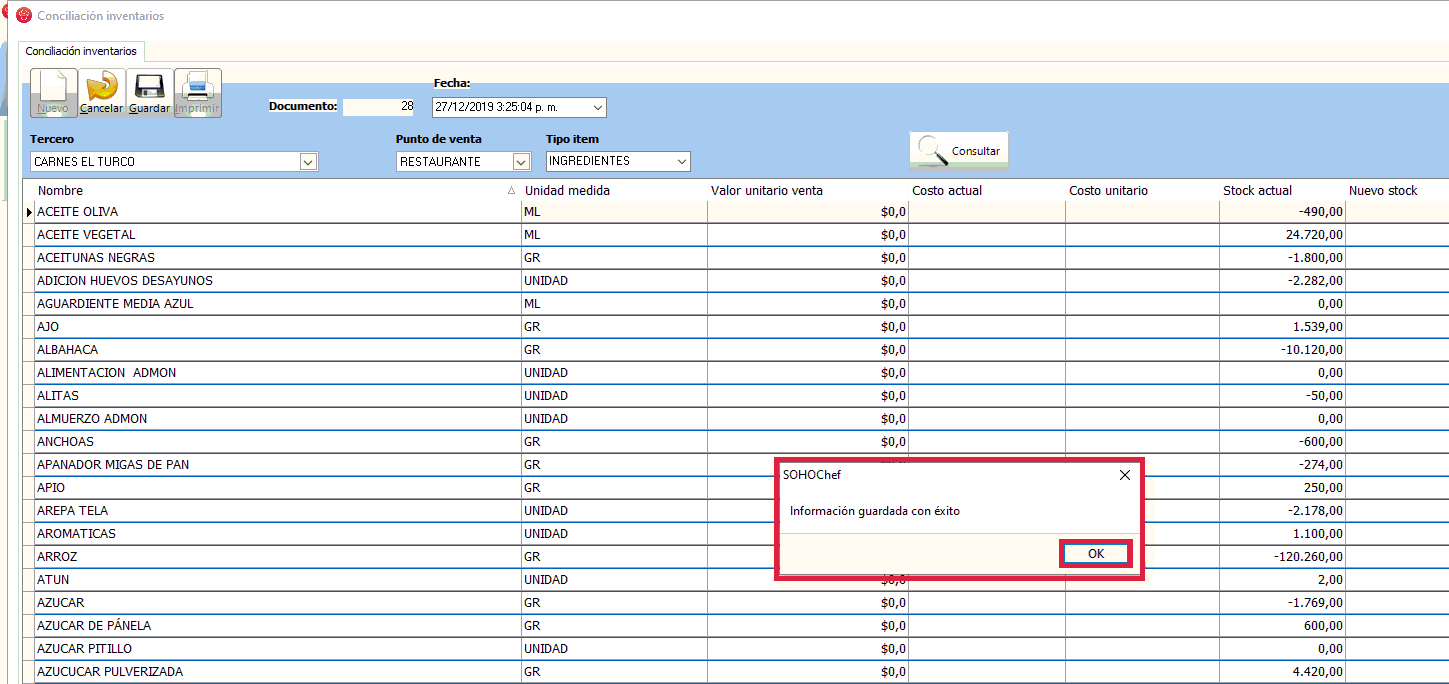Click the Stock actual column header
The width and height of the screenshot is (1449, 684).
(x=1257, y=190)
